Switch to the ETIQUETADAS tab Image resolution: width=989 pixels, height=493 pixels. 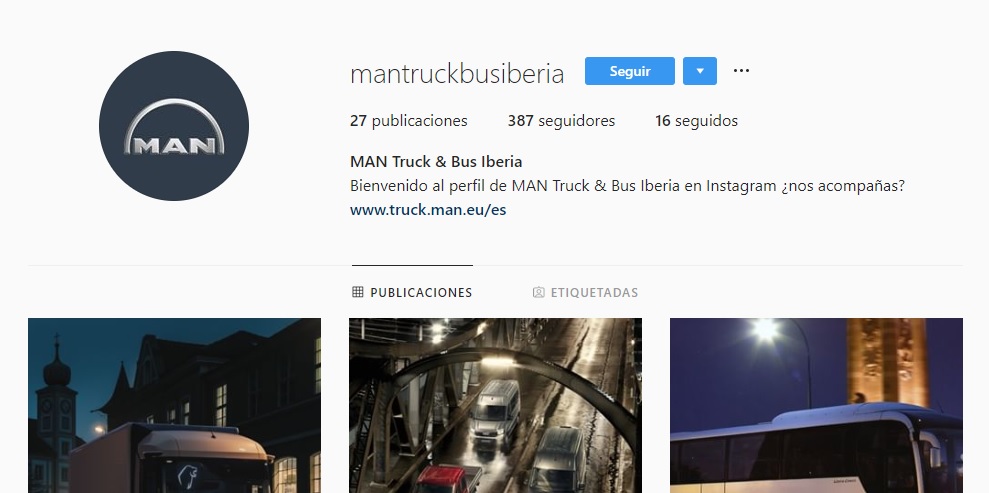586,293
